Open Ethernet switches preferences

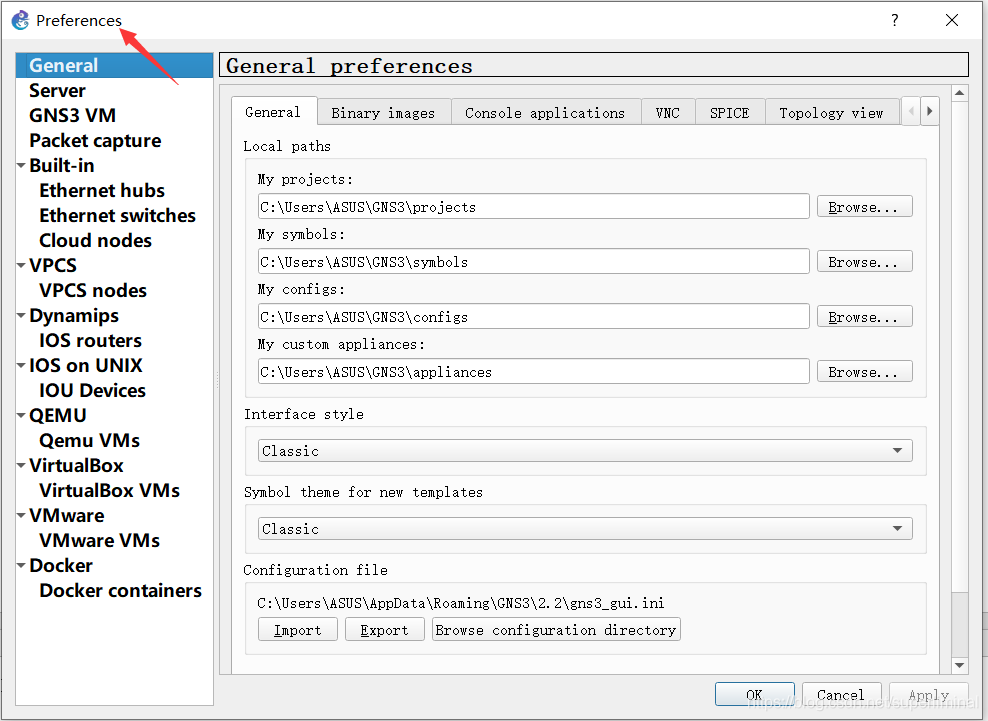point(118,216)
